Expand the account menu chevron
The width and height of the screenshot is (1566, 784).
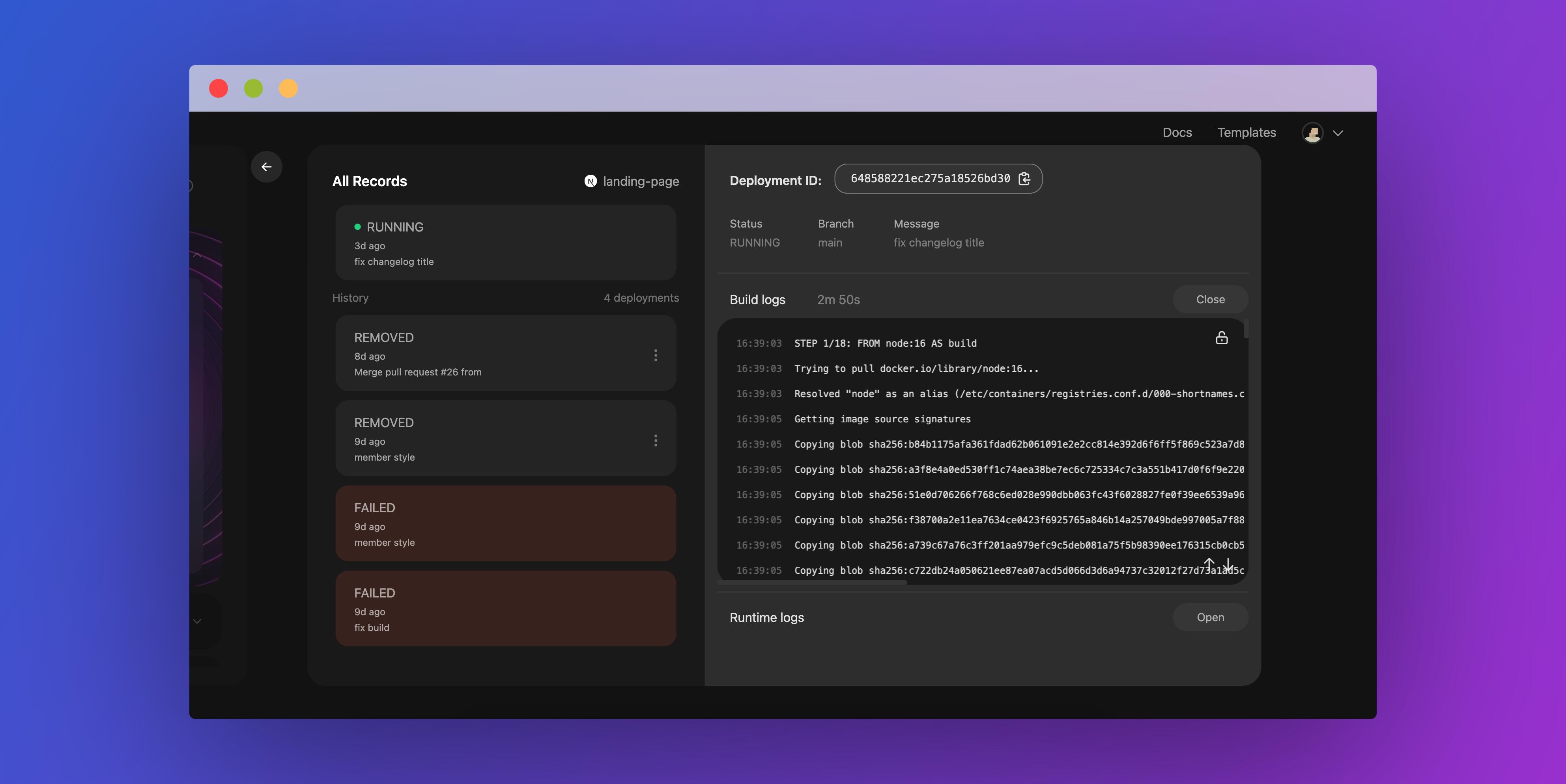click(1338, 133)
